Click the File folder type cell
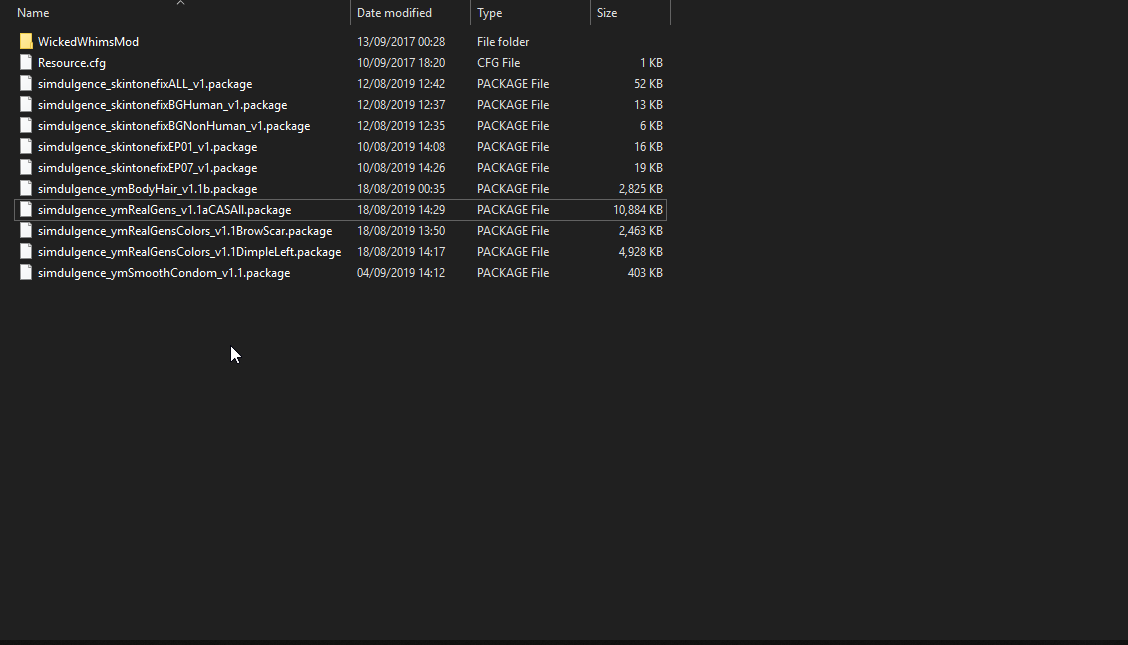Screen dimensions: 1128x645 (503, 42)
